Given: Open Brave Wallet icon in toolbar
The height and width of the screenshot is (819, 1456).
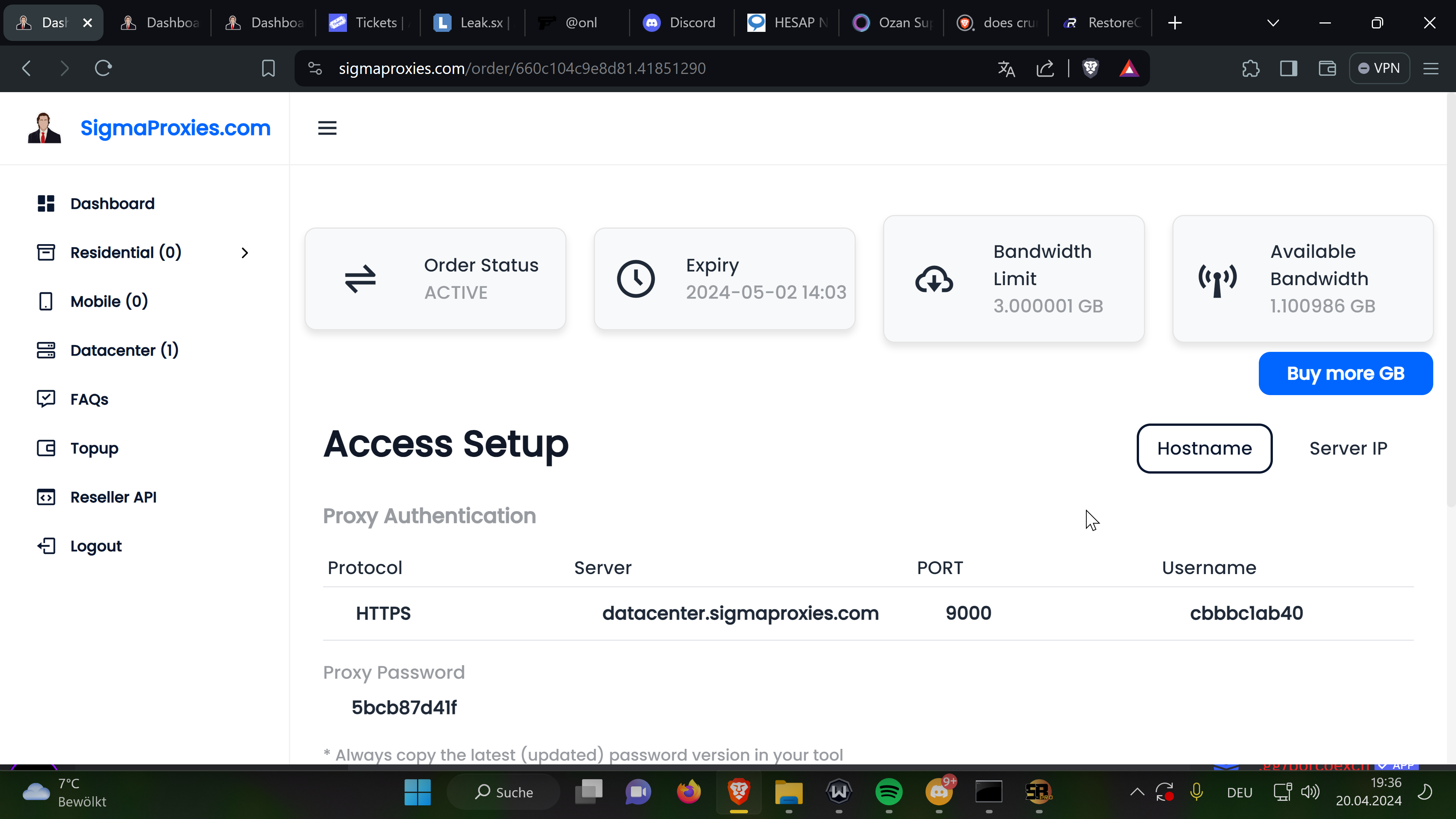Looking at the screenshot, I should pyautogui.click(x=1327, y=68).
